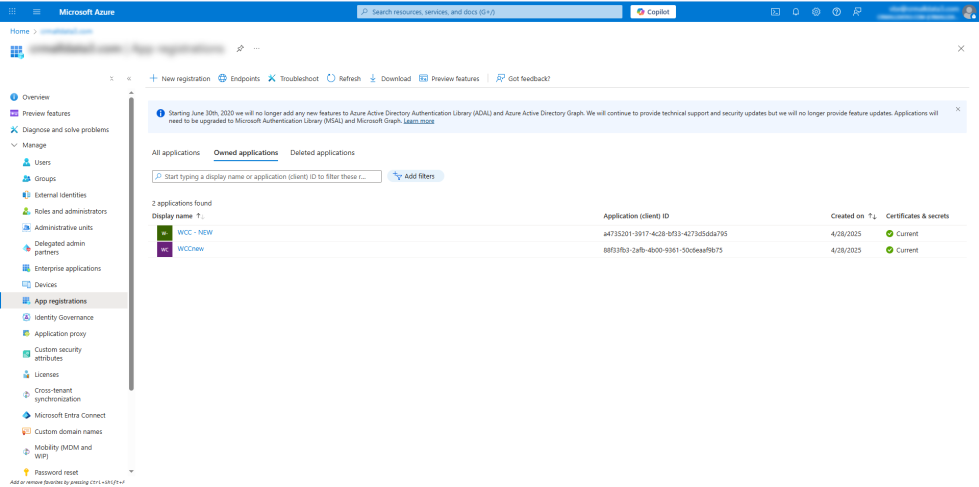Click the sidebar vertical scrollbar
979x487 pixels.
click(x=131, y=244)
